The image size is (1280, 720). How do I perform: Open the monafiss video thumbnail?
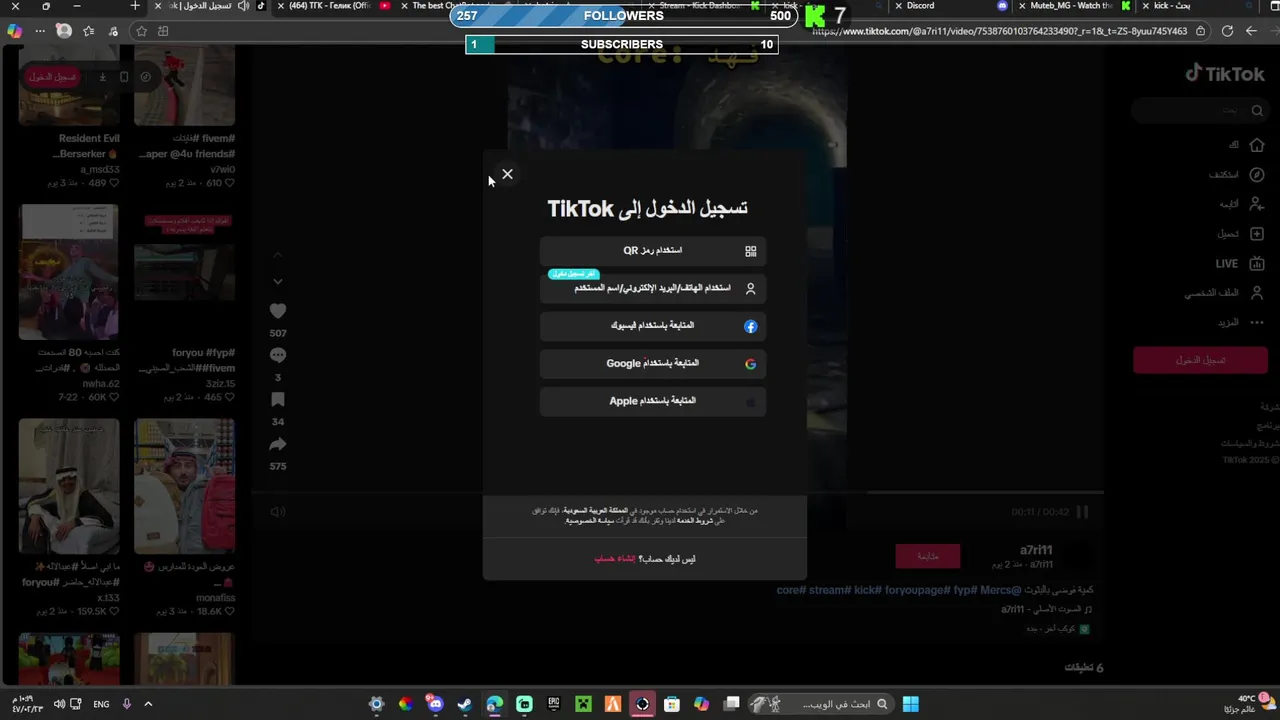[184, 486]
